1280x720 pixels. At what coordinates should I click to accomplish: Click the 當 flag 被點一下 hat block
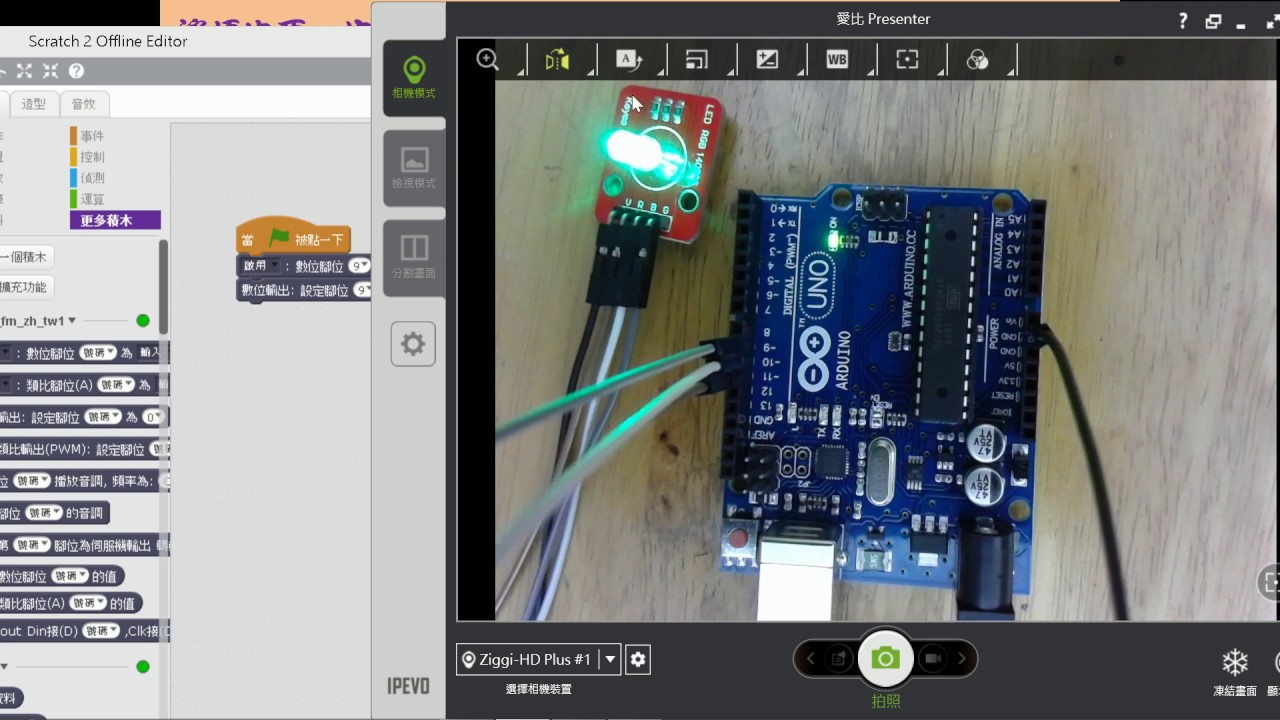click(293, 238)
